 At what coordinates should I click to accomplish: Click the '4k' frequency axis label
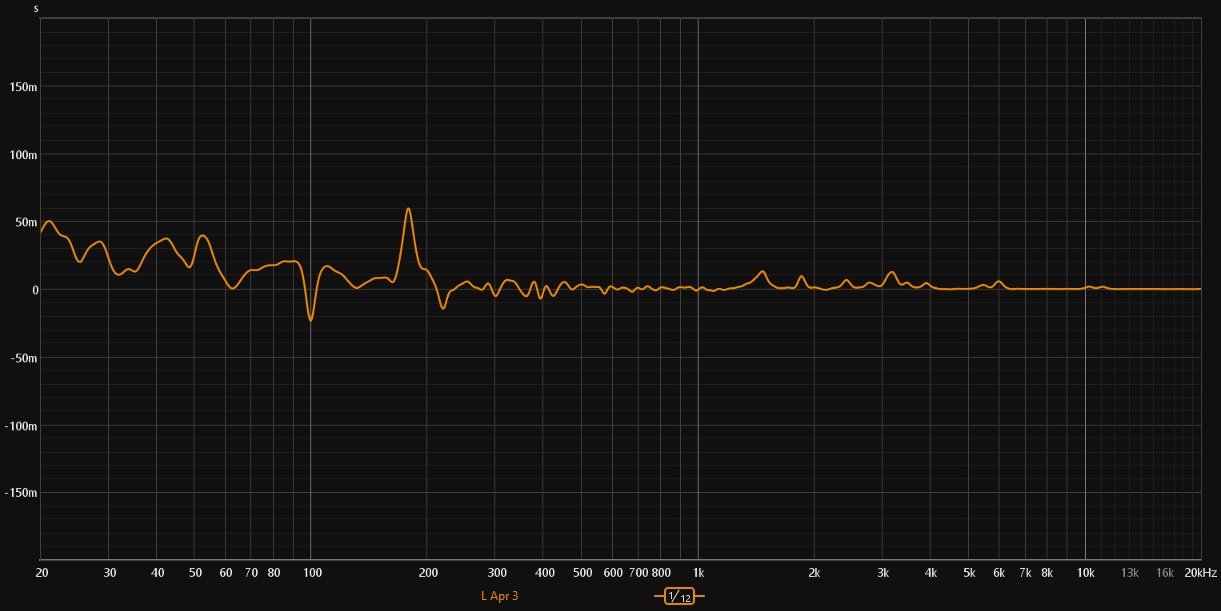pyautogui.click(x=931, y=573)
